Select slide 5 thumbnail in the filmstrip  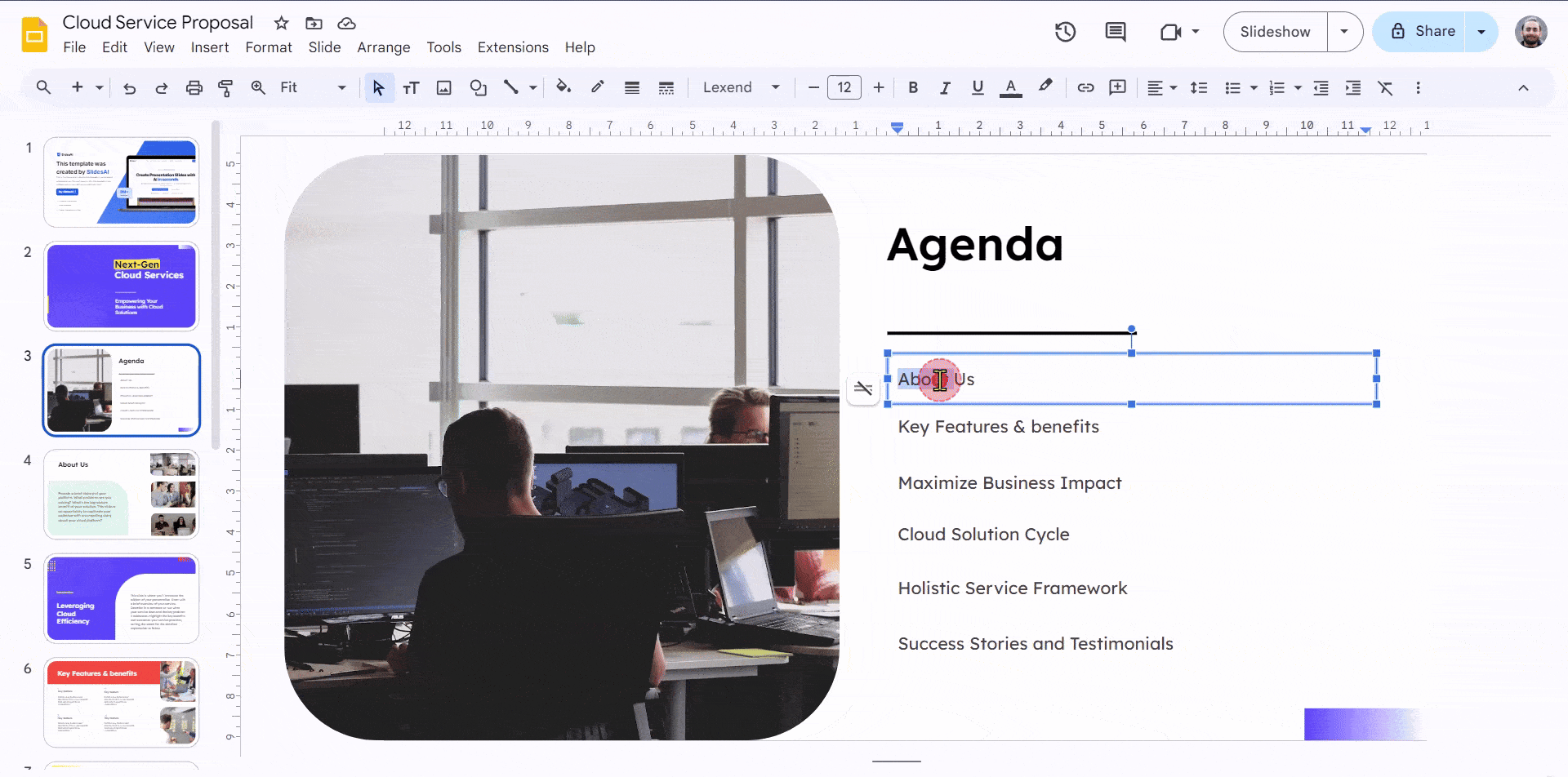pyautogui.click(x=121, y=598)
